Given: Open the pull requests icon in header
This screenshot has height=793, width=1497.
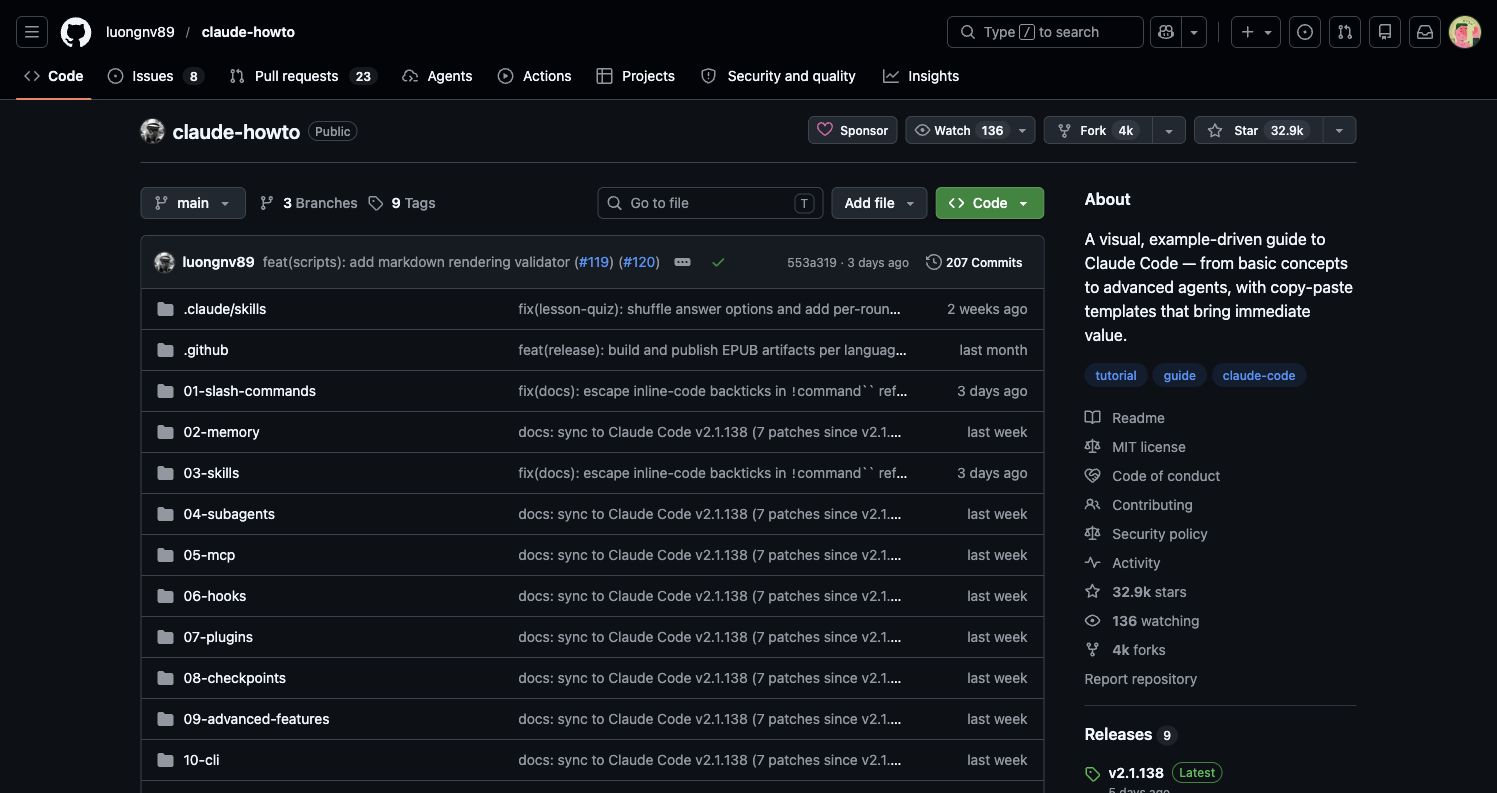Looking at the screenshot, I should (x=1345, y=32).
